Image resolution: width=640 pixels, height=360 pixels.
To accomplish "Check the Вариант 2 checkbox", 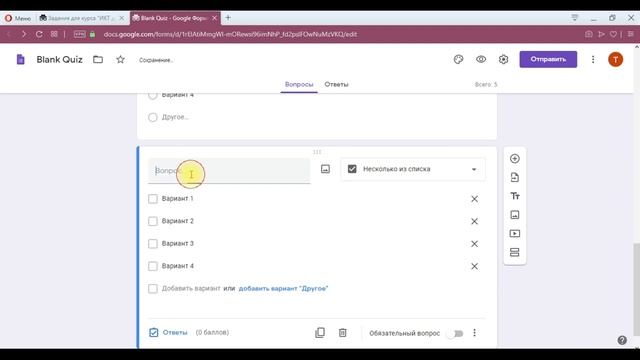I will tap(153, 221).
